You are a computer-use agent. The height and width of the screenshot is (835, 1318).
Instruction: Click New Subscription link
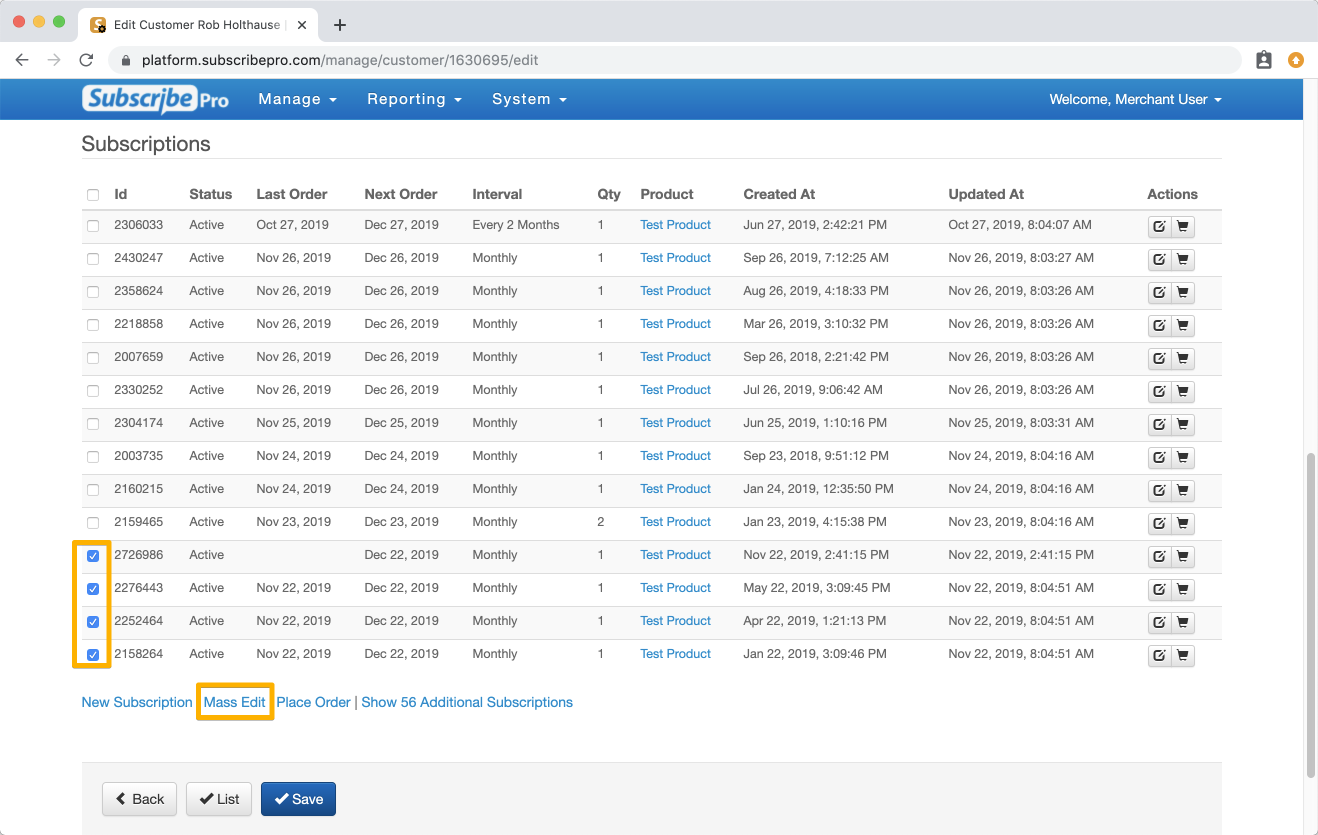point(137,702)
